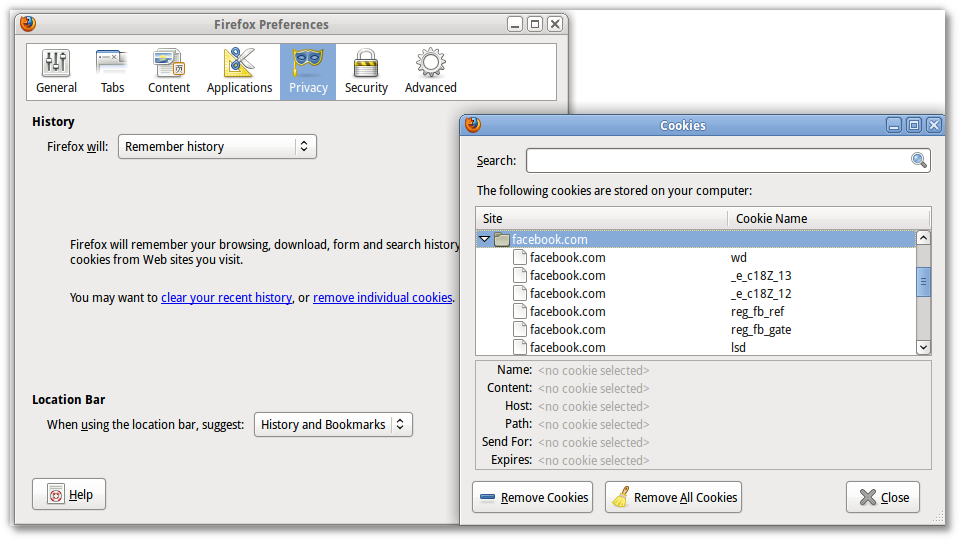
Task: Close the Firefox Preferences window via title bar X
Action: coord(555,24)
